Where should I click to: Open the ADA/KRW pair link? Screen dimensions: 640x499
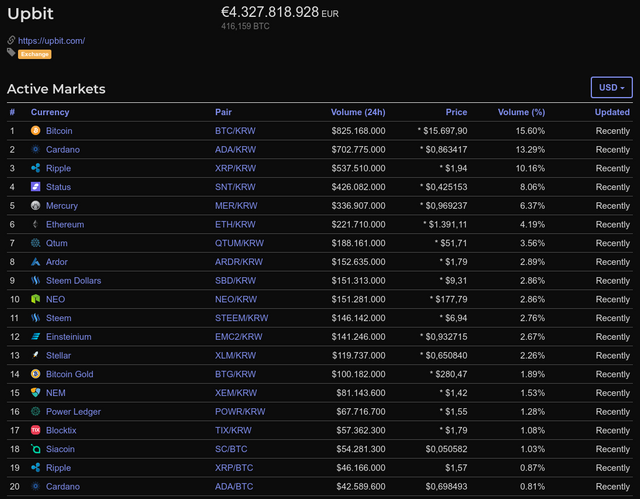(236, 150)
